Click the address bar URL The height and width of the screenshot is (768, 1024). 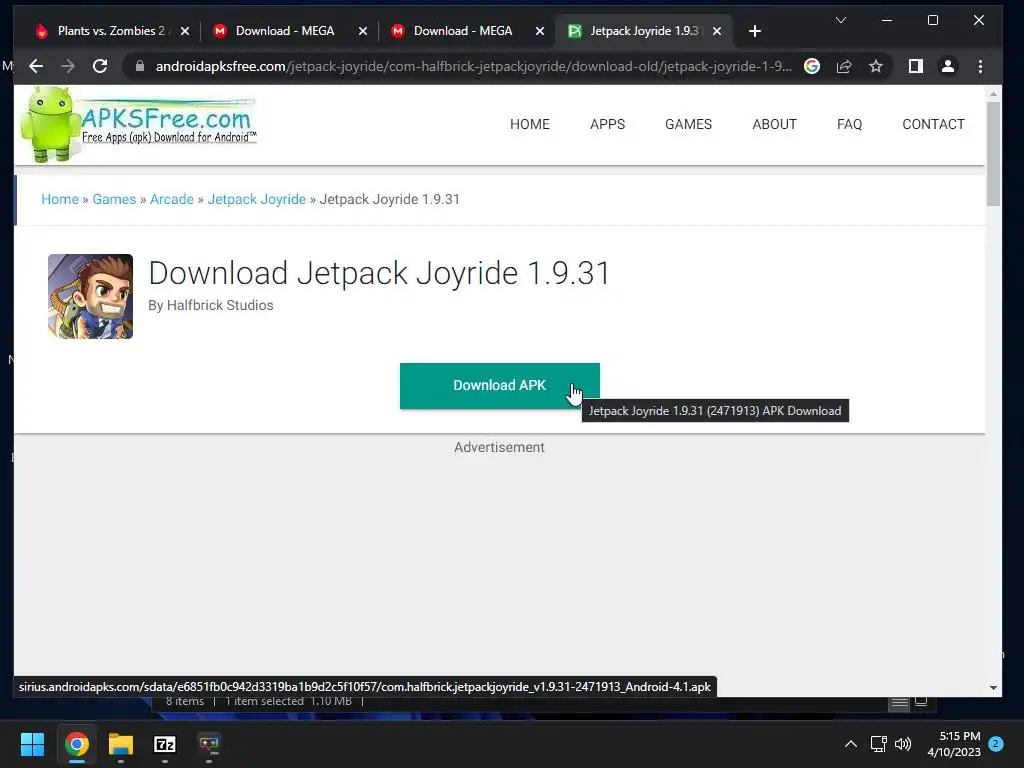click(473, 66)
